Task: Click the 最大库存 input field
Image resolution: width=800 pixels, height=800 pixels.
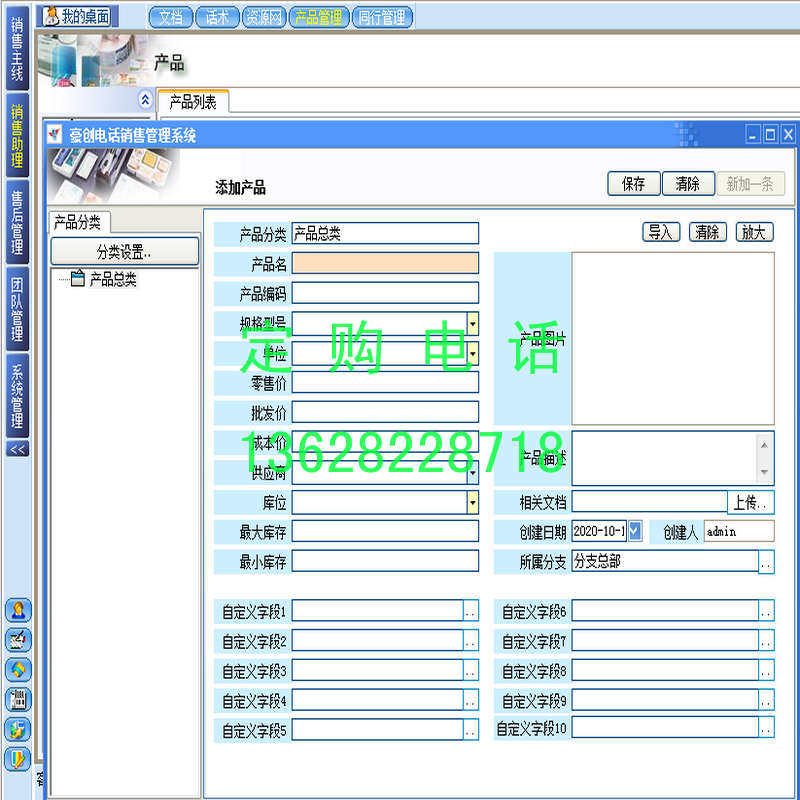Action: pos(385,532)
